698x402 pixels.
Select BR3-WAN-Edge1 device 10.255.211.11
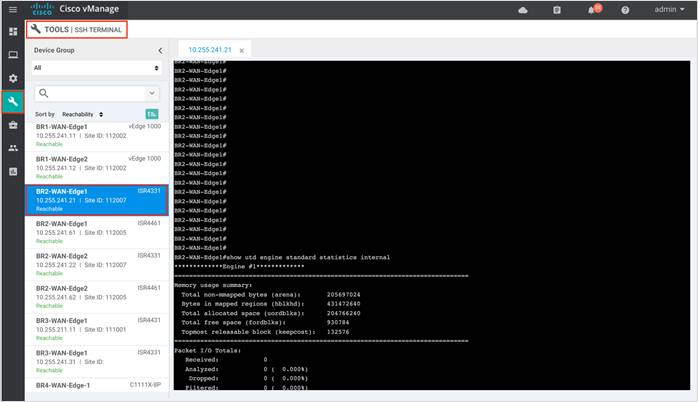(x=97, y=329)
